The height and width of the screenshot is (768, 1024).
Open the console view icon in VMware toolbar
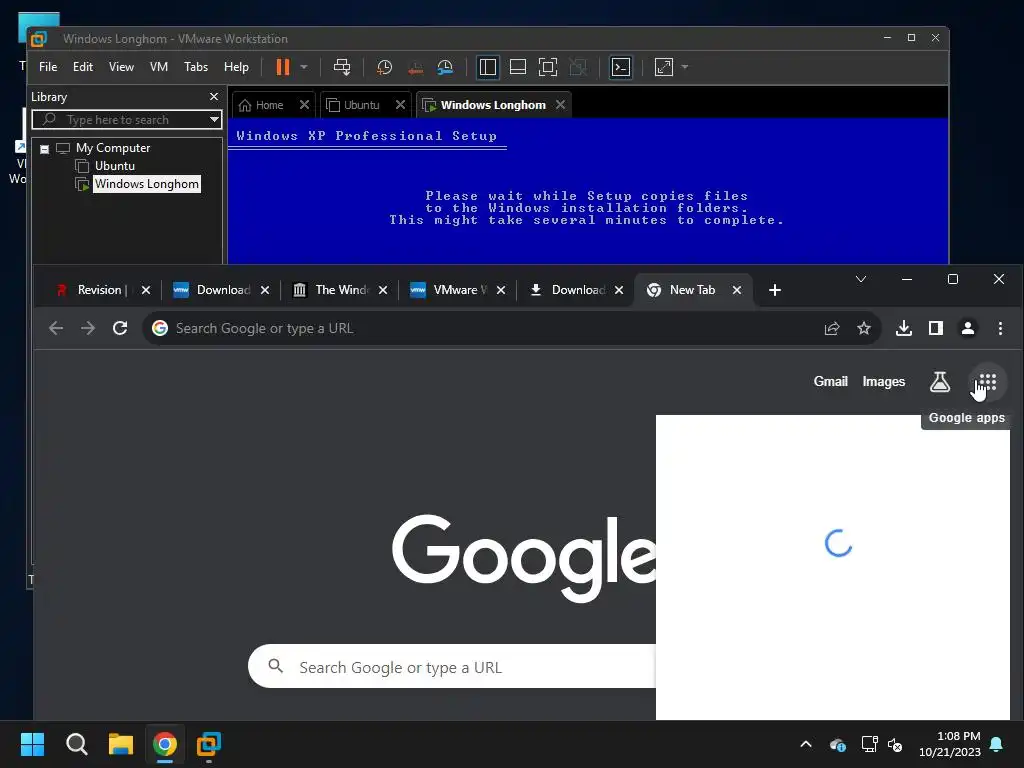pyautogui.click(x=620, y=67)
